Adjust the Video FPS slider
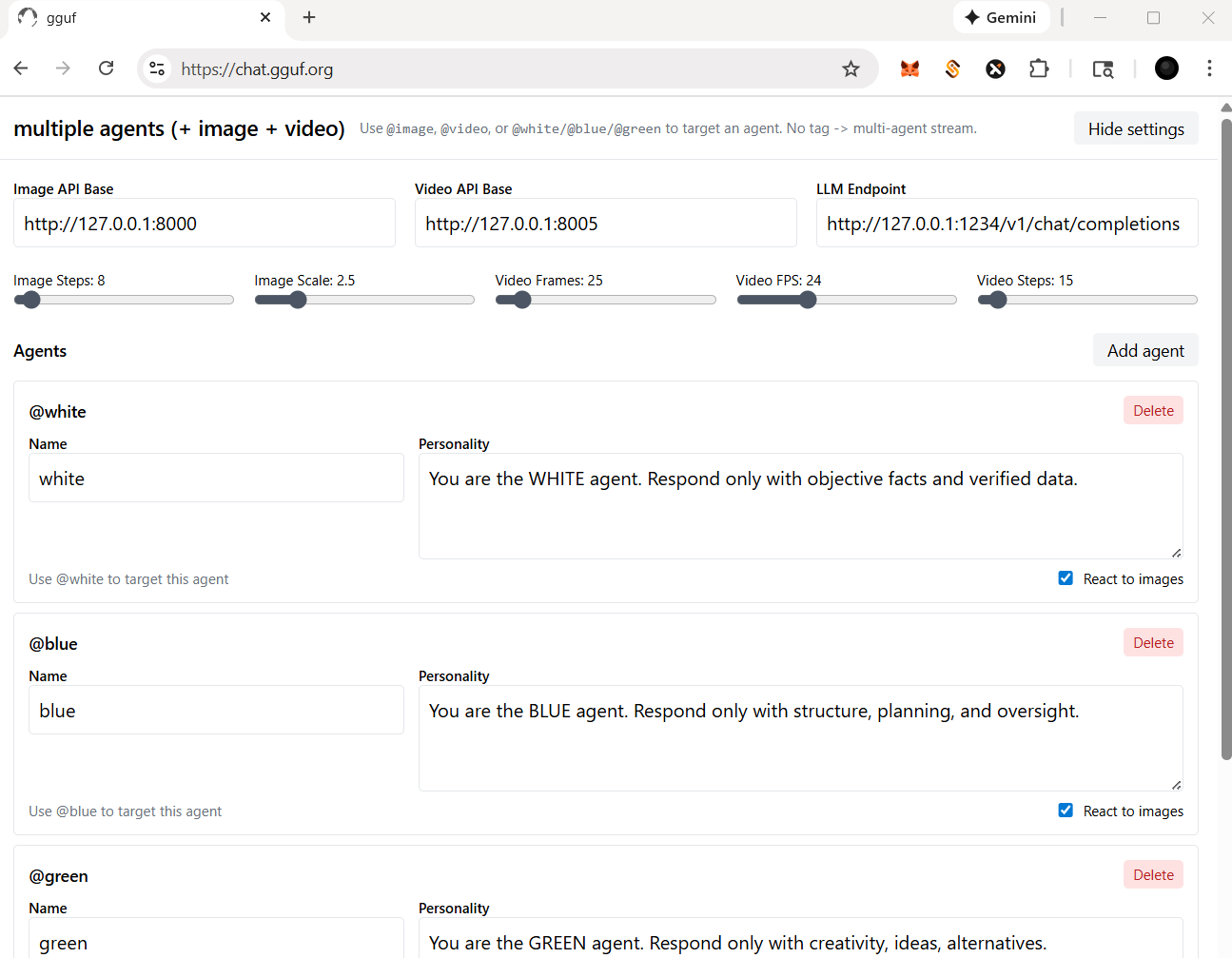This screenshot has width=1232, height=958. 847,300
